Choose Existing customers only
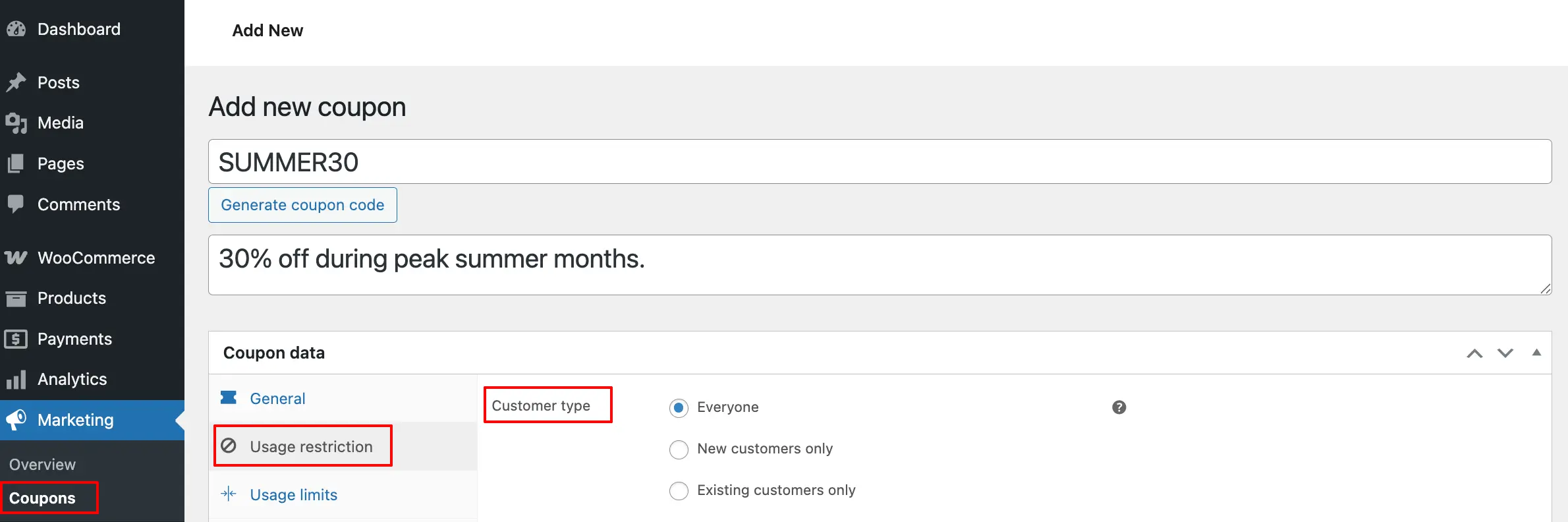Image resolution: width=1568 pixels, height=522 pixels. tap(679, 490)
